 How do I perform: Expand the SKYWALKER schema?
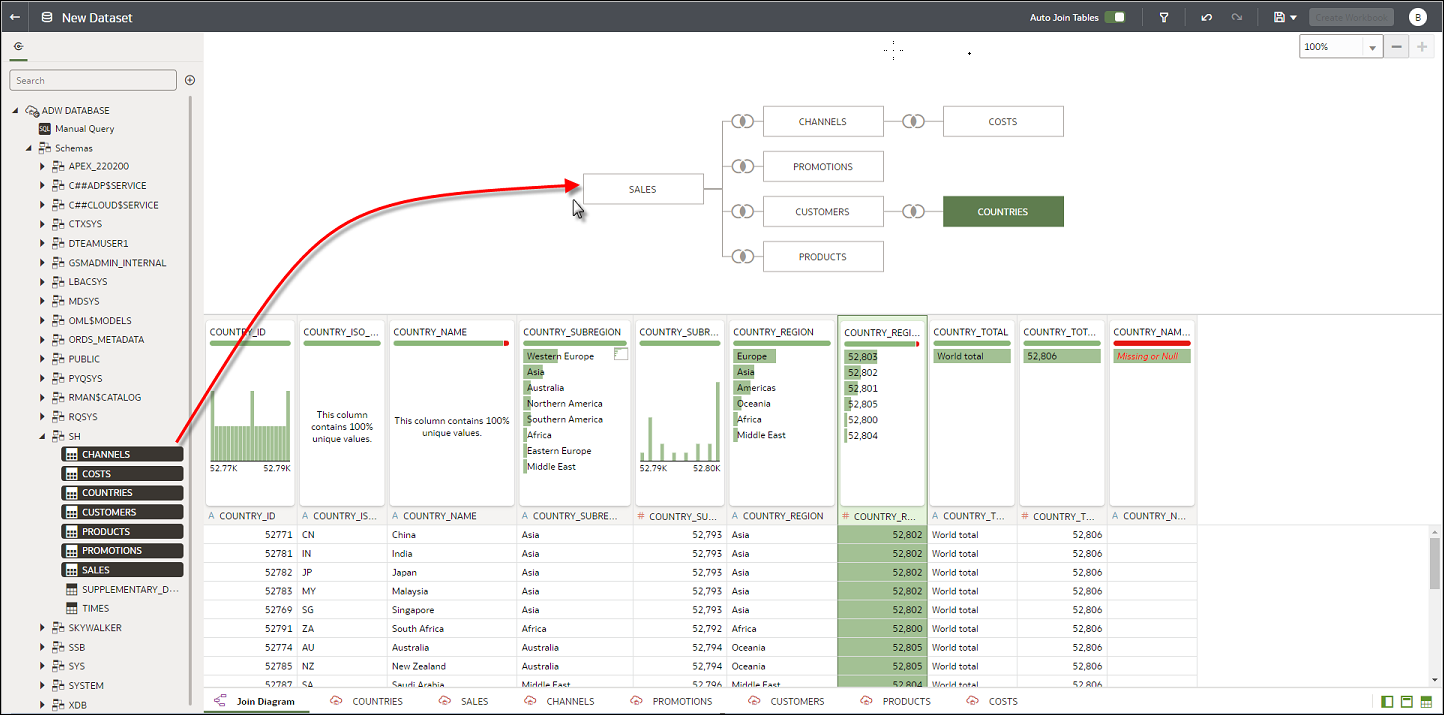(41, 627)
